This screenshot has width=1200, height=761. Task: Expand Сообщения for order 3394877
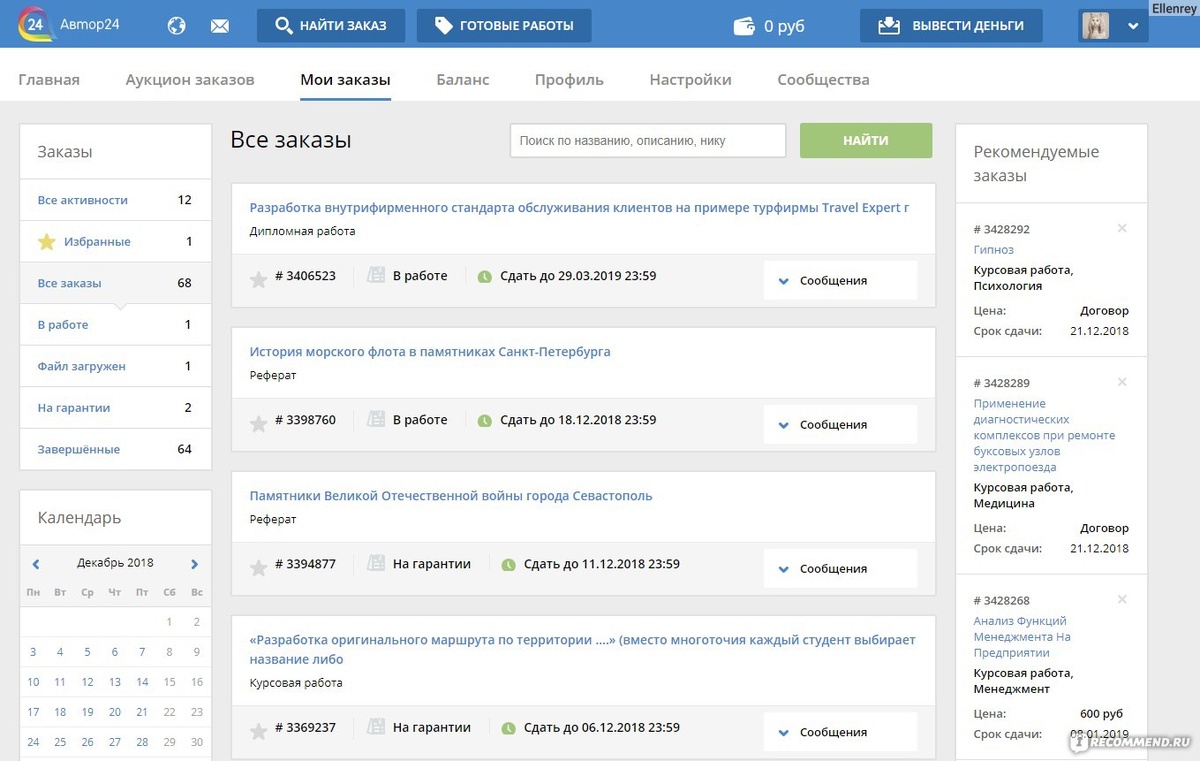tap(840, 569)
